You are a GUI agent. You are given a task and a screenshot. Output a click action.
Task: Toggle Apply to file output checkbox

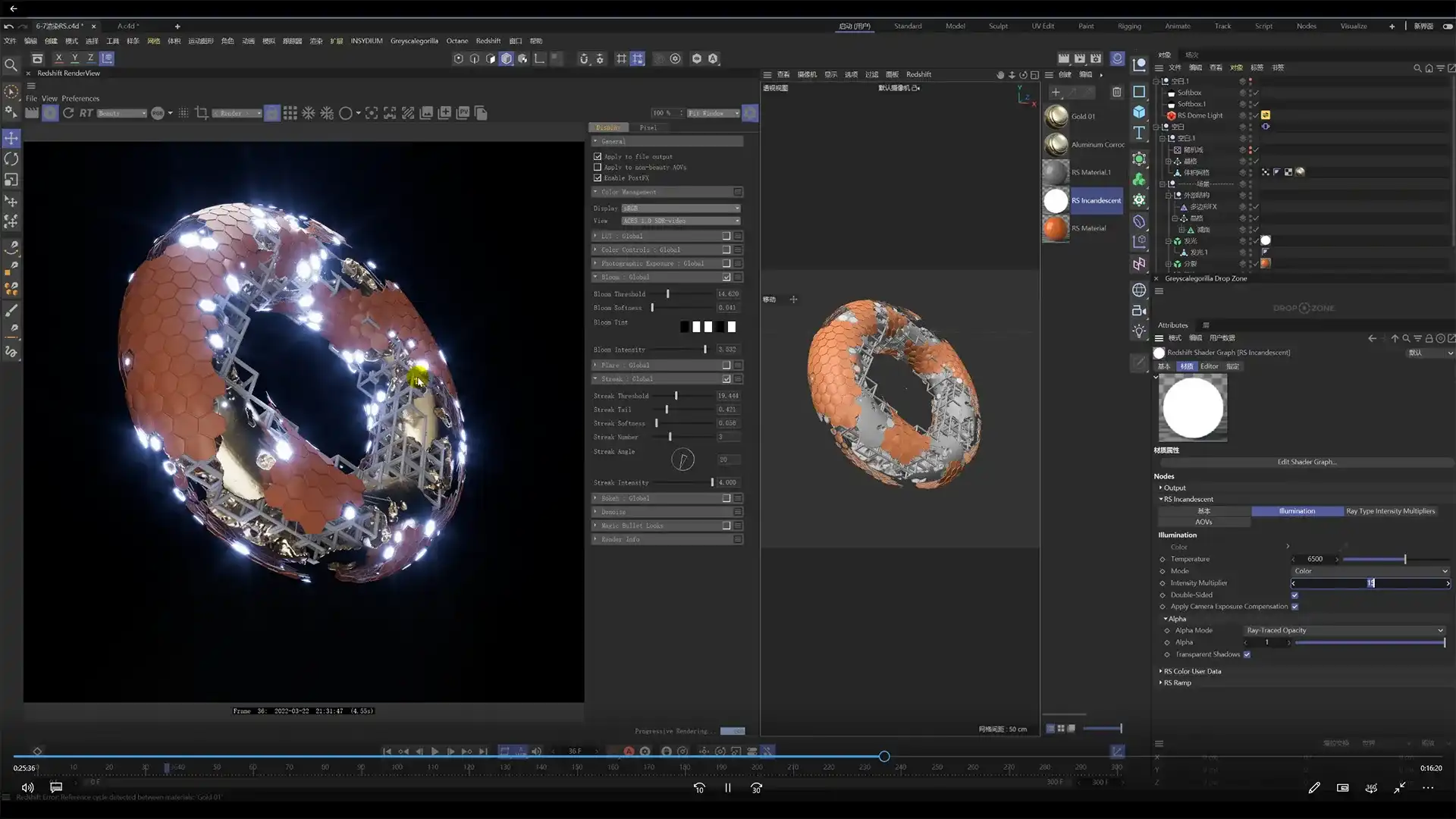pyautogui.click(x=598, y=156)
